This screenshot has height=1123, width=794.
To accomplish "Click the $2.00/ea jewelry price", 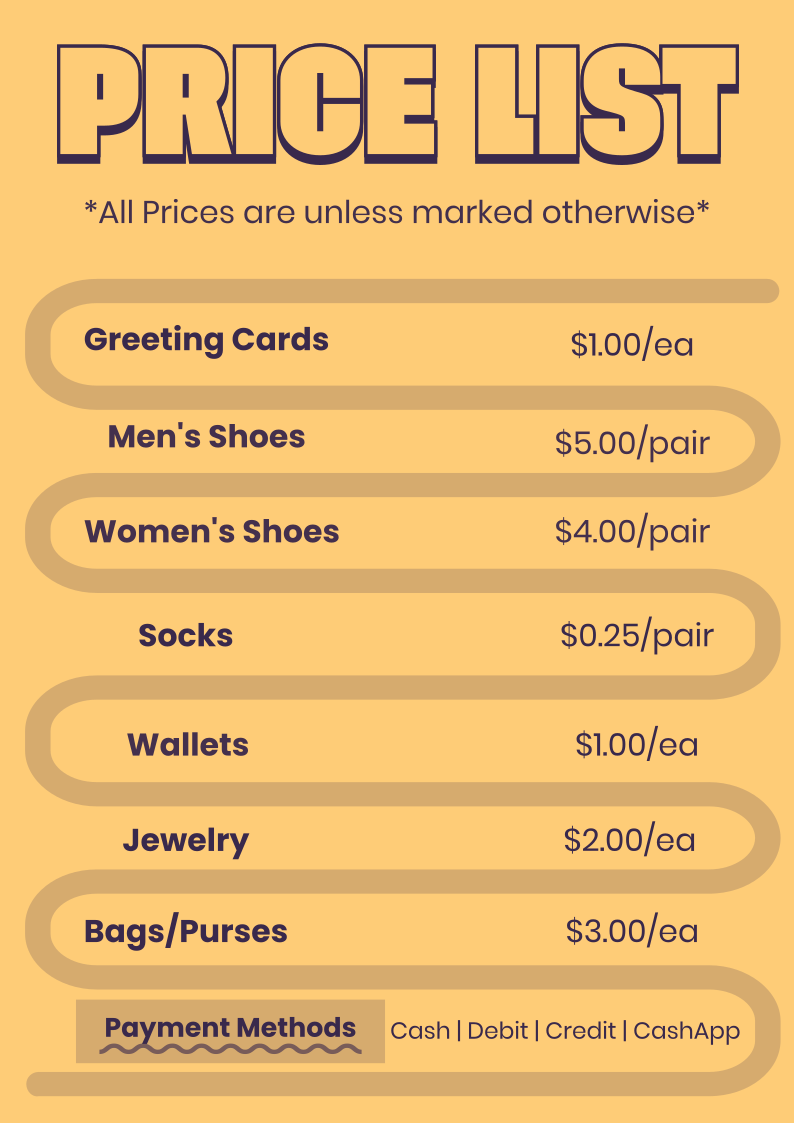I will click(629, 840).
